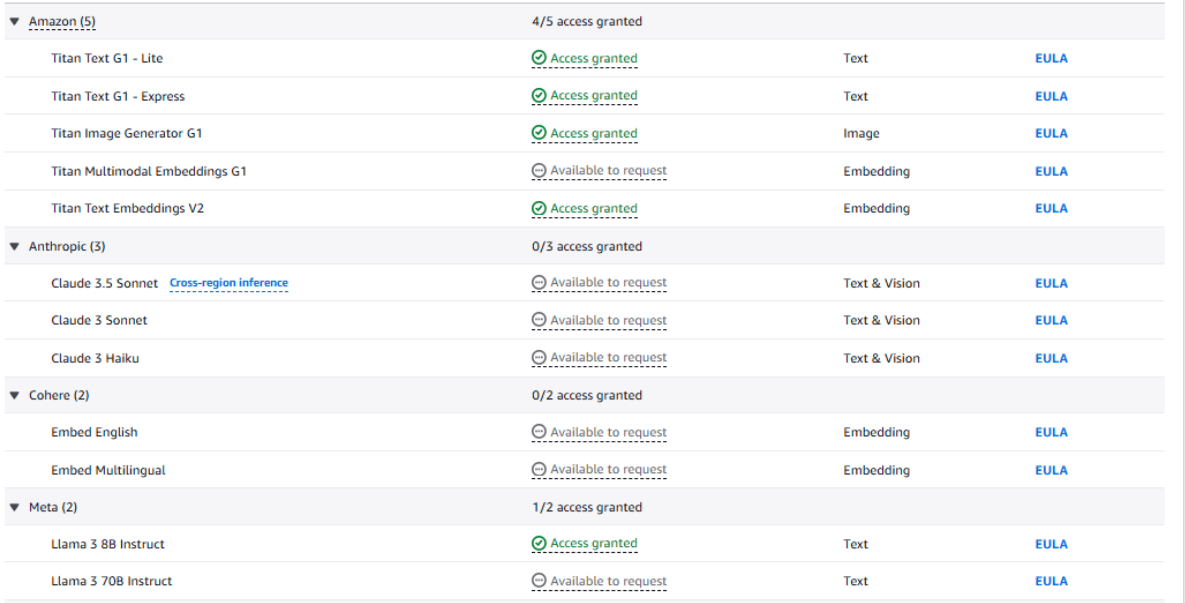Click Access granted text for Titan Text G1 - Express
Image resolution: width=1185 pixels, height=603 pixels.
point(593,96)
